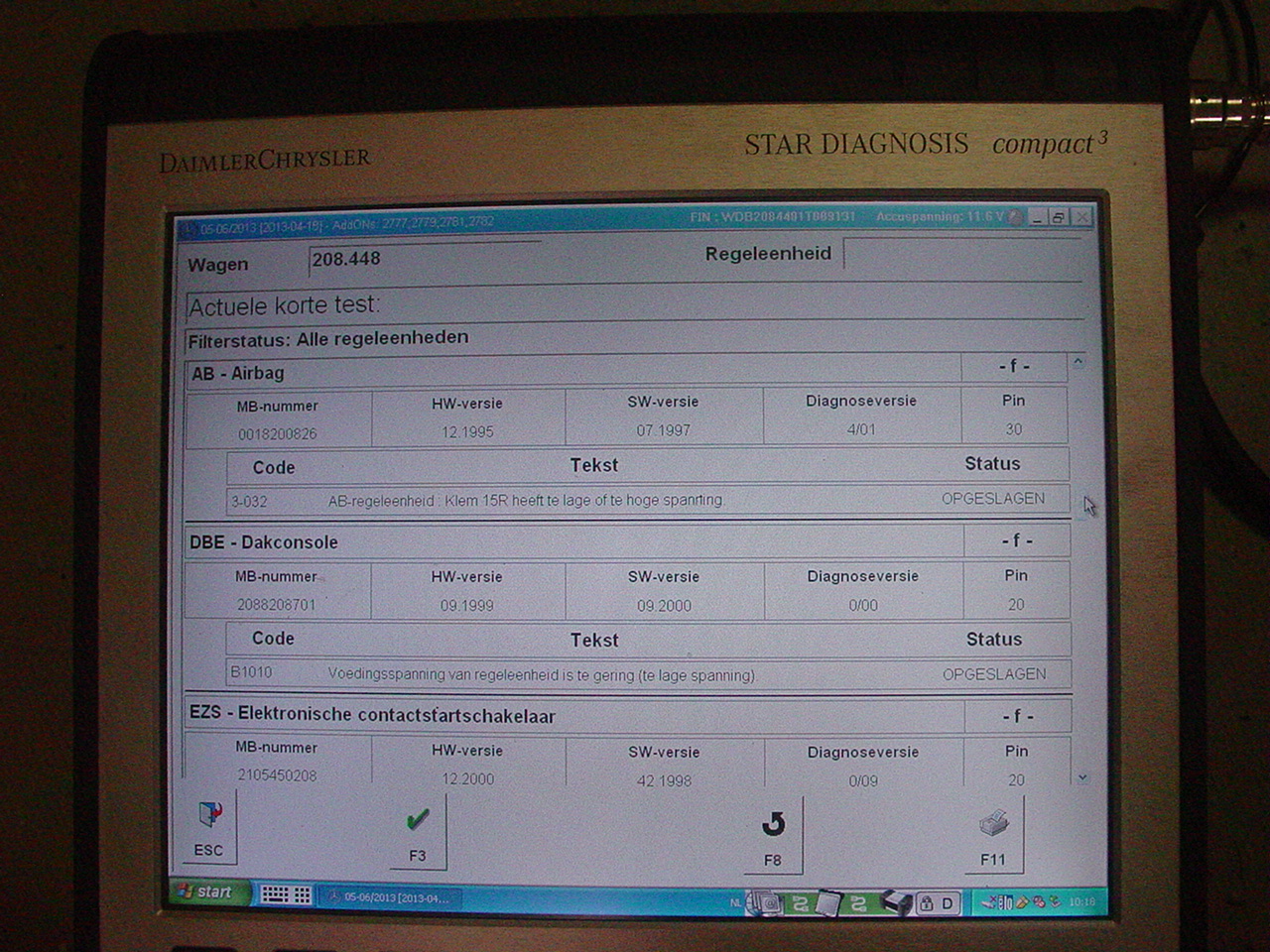This screenshot has width=1270, height=952.
Task: Click Airbag SW-versie 07.1997
Action: (x=664, y=431)
